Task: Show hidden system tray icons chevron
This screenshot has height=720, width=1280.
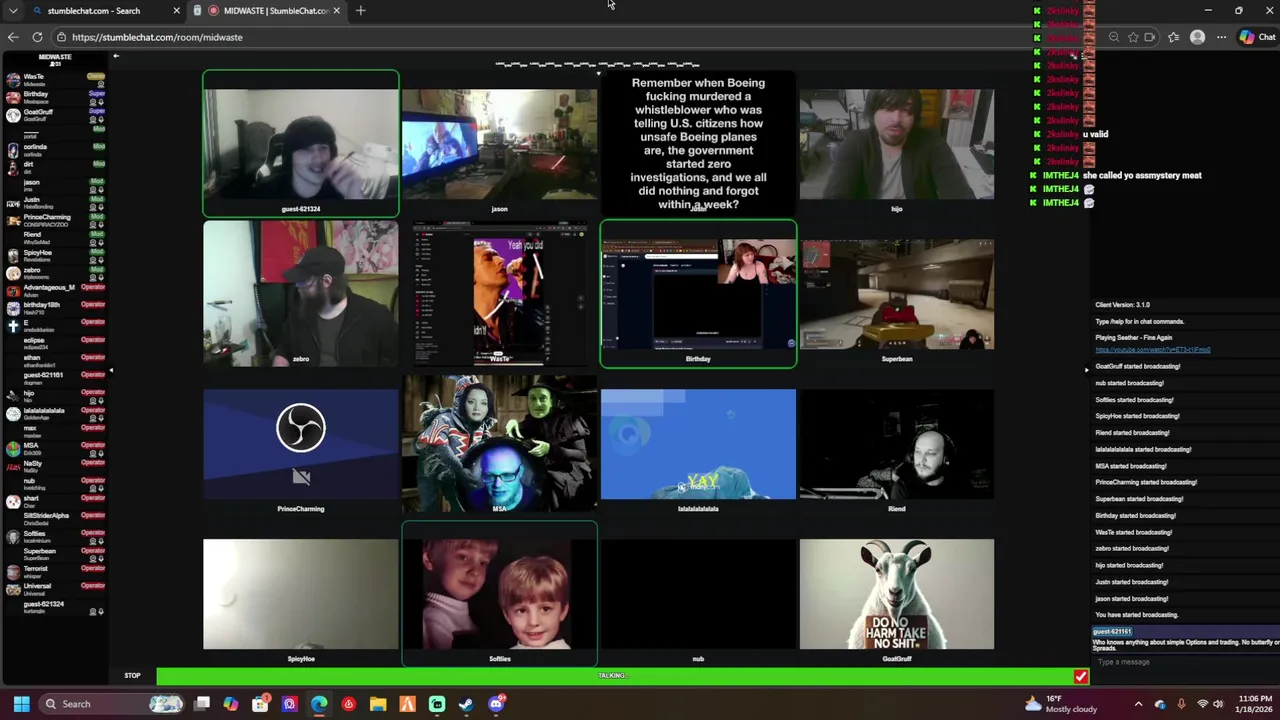Action: point(1138,704)
